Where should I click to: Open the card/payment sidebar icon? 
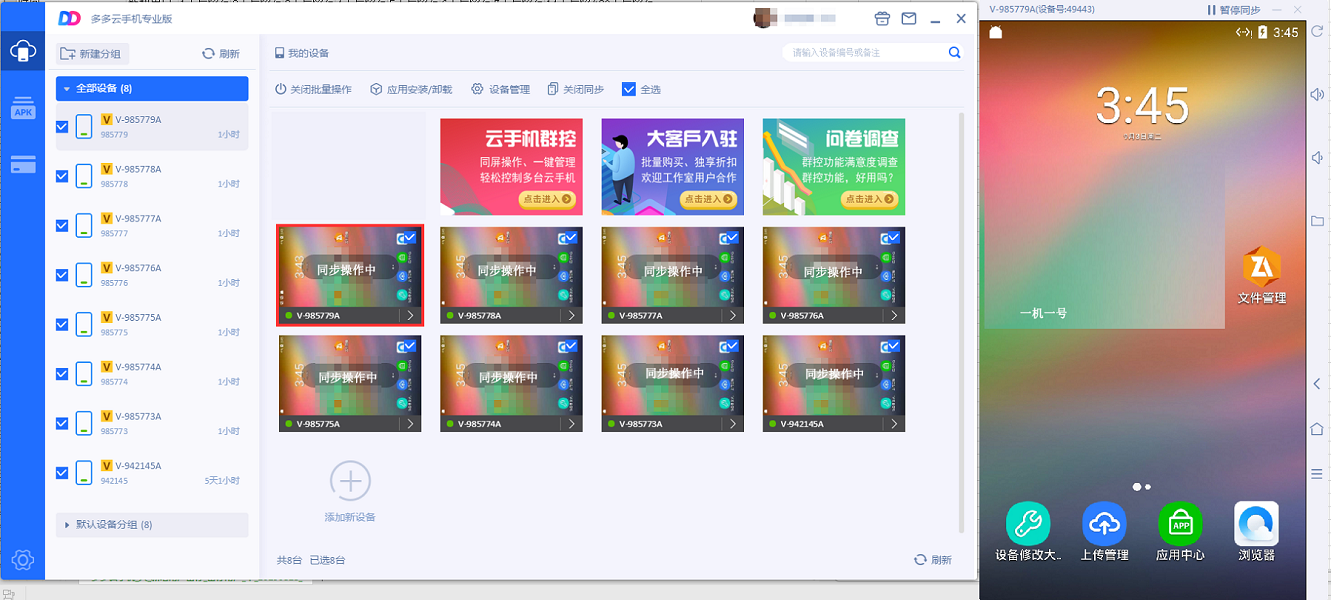point(23,165)
